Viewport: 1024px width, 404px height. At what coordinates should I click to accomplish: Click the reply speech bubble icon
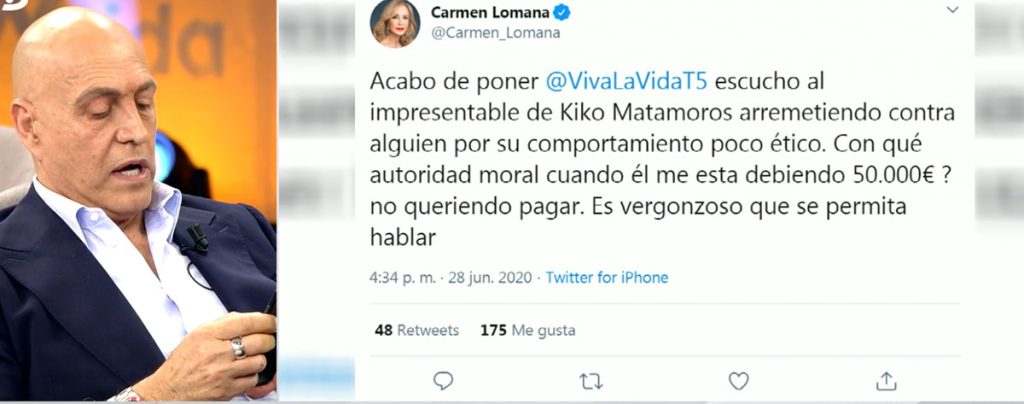point(443,381)
